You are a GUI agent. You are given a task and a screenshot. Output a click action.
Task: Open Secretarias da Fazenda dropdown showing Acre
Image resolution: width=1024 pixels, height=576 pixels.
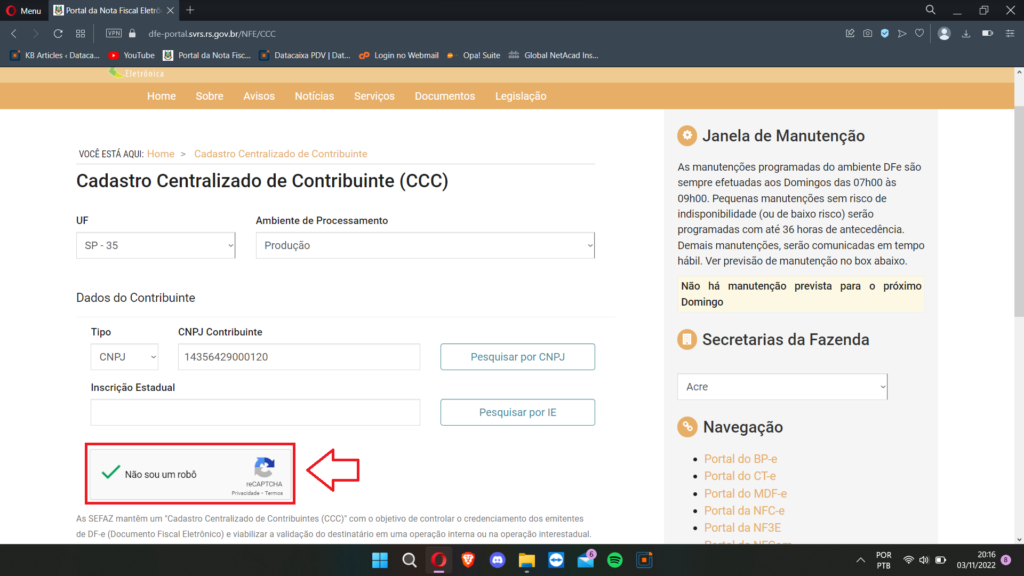(x=782, y=386)
